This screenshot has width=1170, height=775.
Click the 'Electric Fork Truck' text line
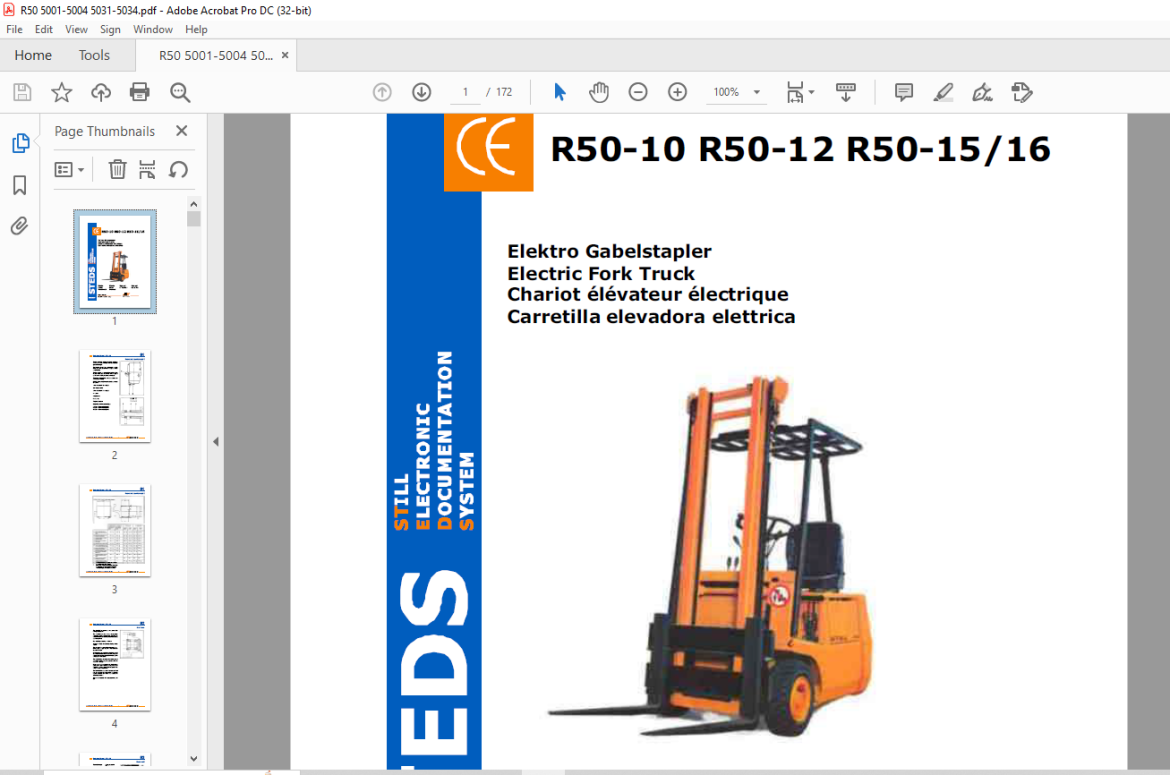click(x=601, y=273)
